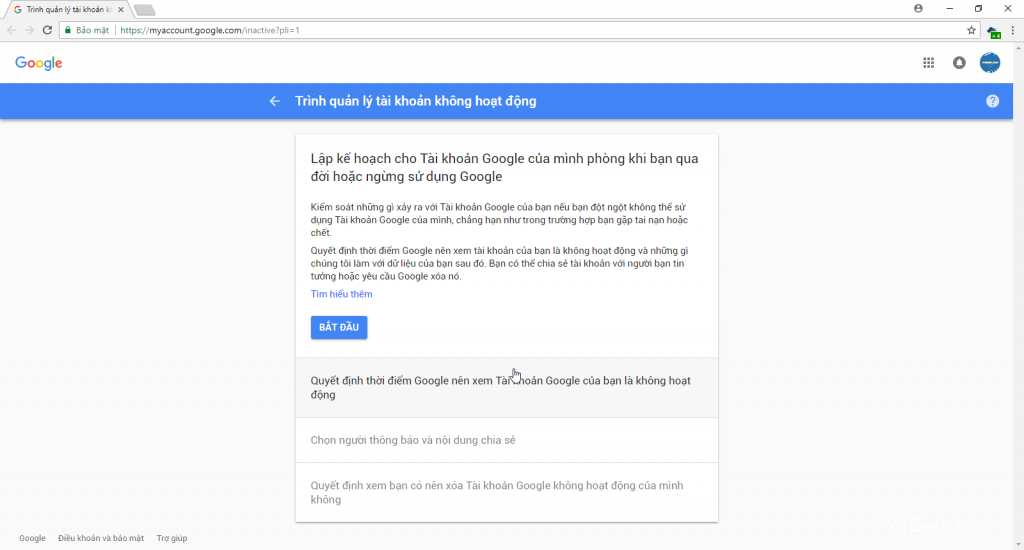Viewport: 1024px width, 550px height.
Task: Click the Lập kế hoạch heading text
Action: click(504, 167)
